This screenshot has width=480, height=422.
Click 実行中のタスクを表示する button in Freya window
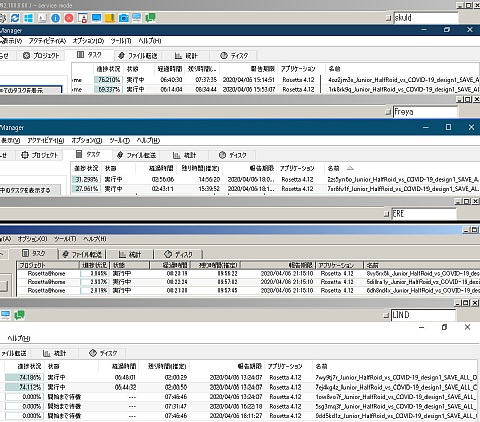click(30, 190)
